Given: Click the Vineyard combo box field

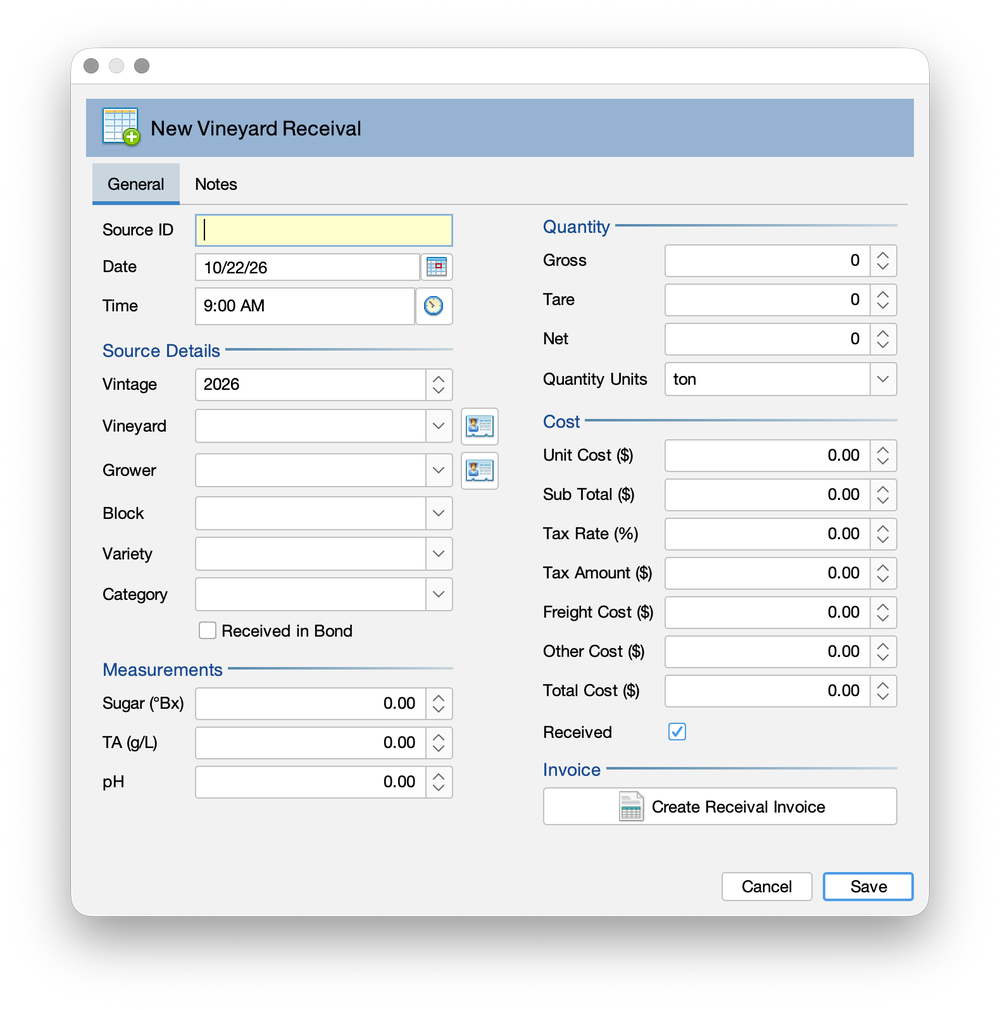Looking at the screenshot, I should (311, 426).
